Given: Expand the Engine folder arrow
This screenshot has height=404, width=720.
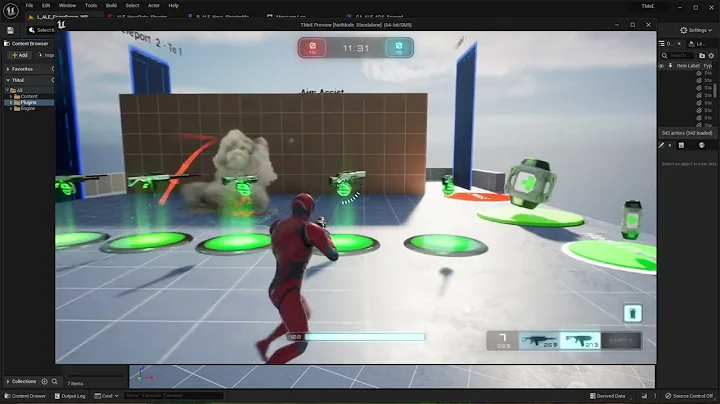Looking at the screenshot, I should click(11, 108).
